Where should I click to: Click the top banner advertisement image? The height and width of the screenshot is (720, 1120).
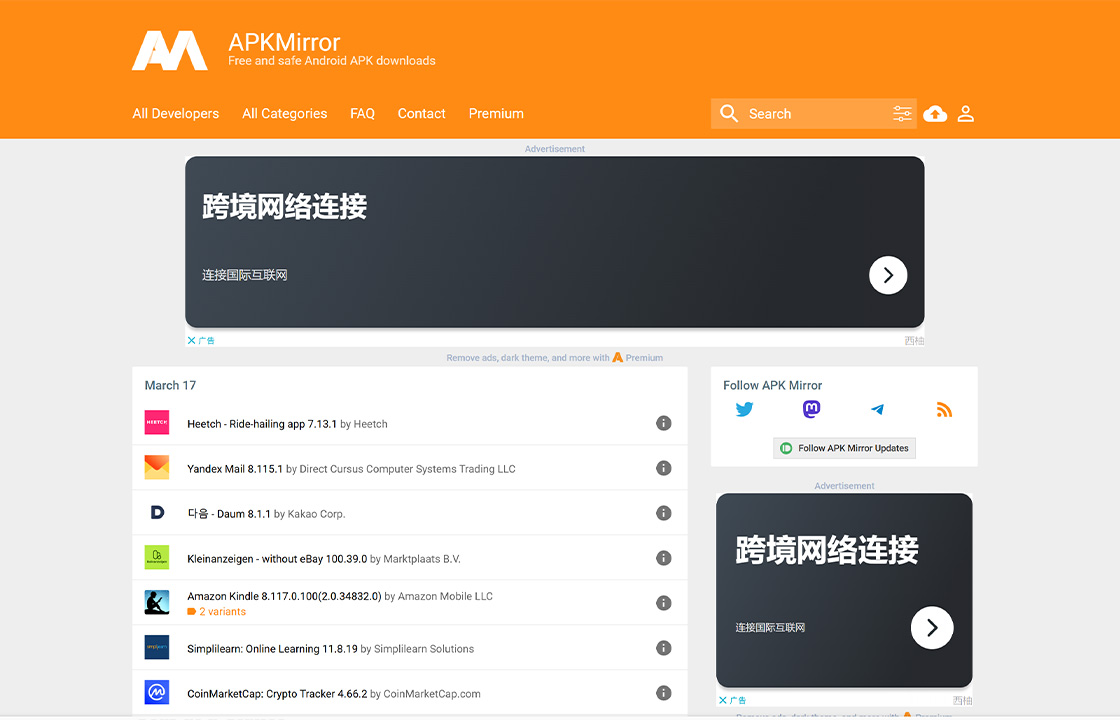554,242
